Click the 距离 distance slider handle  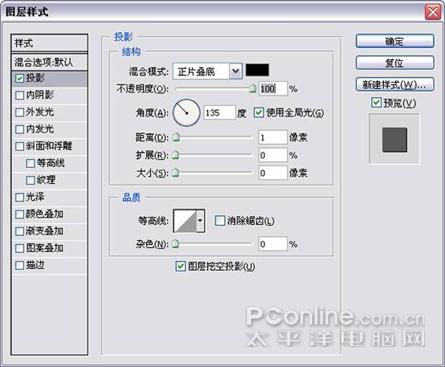[x=176, y=137]
